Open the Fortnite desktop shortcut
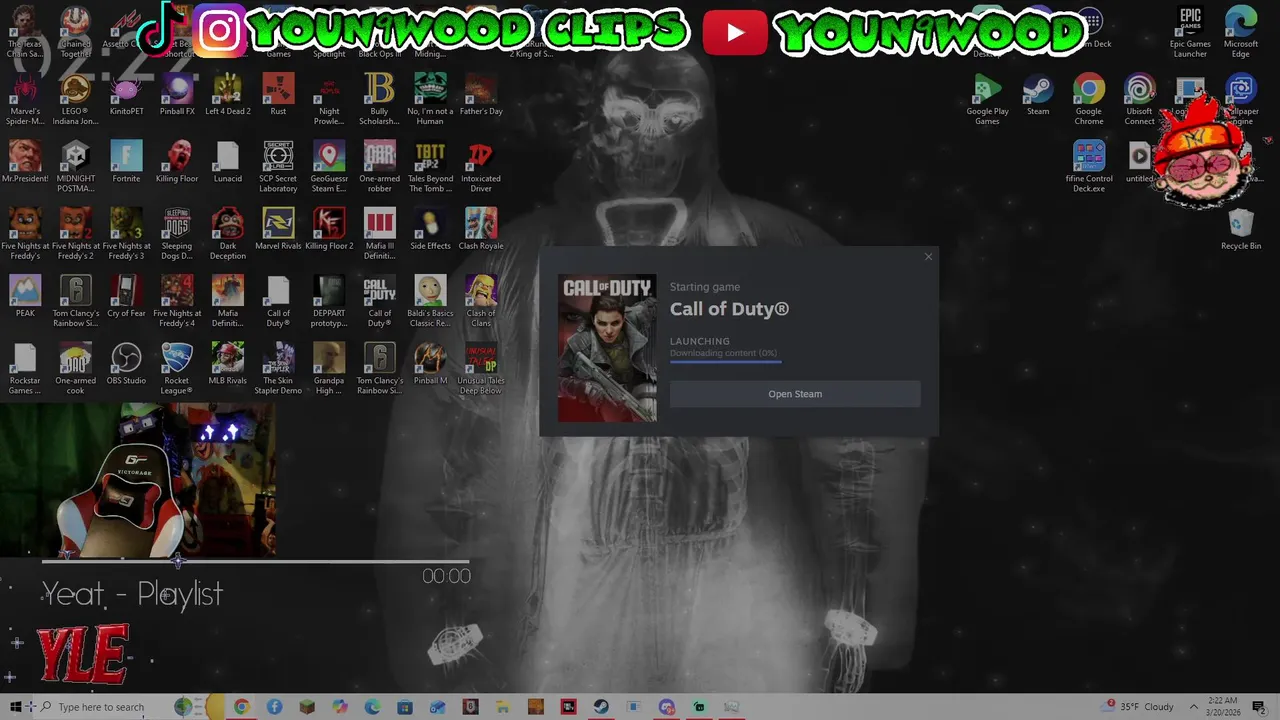 click(126, 162)
